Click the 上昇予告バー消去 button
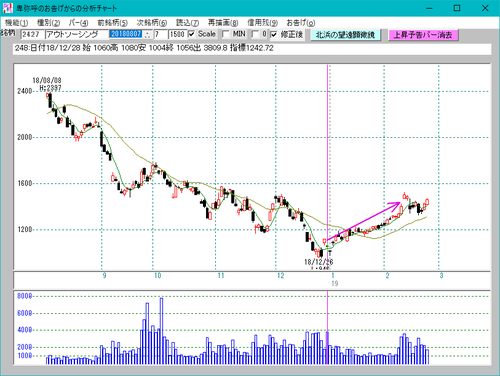 (423, 35)
